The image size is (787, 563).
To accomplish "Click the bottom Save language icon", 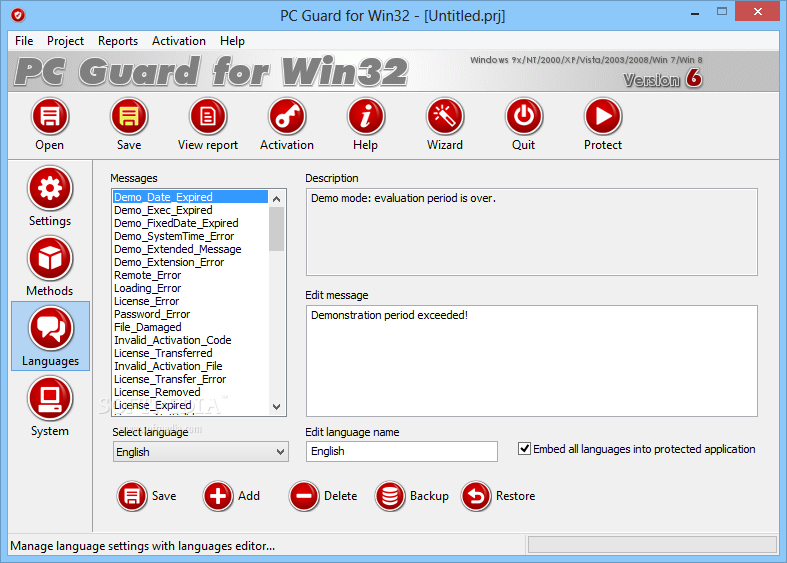I will point(132,496).
